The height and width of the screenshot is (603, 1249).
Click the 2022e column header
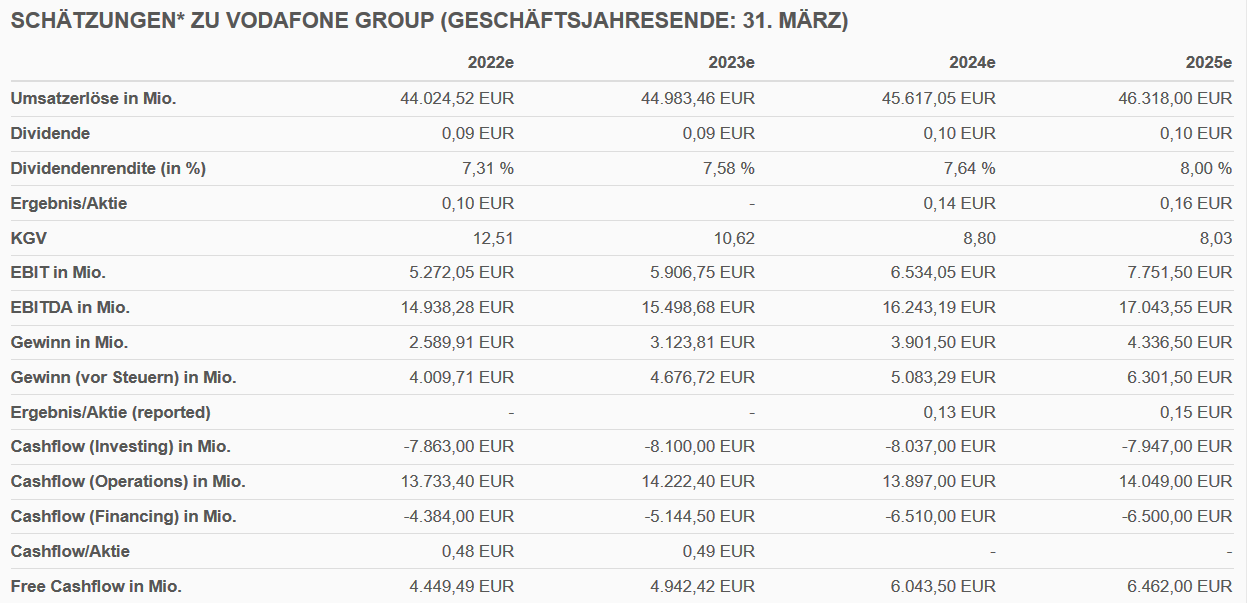click(x=490, y=63)
